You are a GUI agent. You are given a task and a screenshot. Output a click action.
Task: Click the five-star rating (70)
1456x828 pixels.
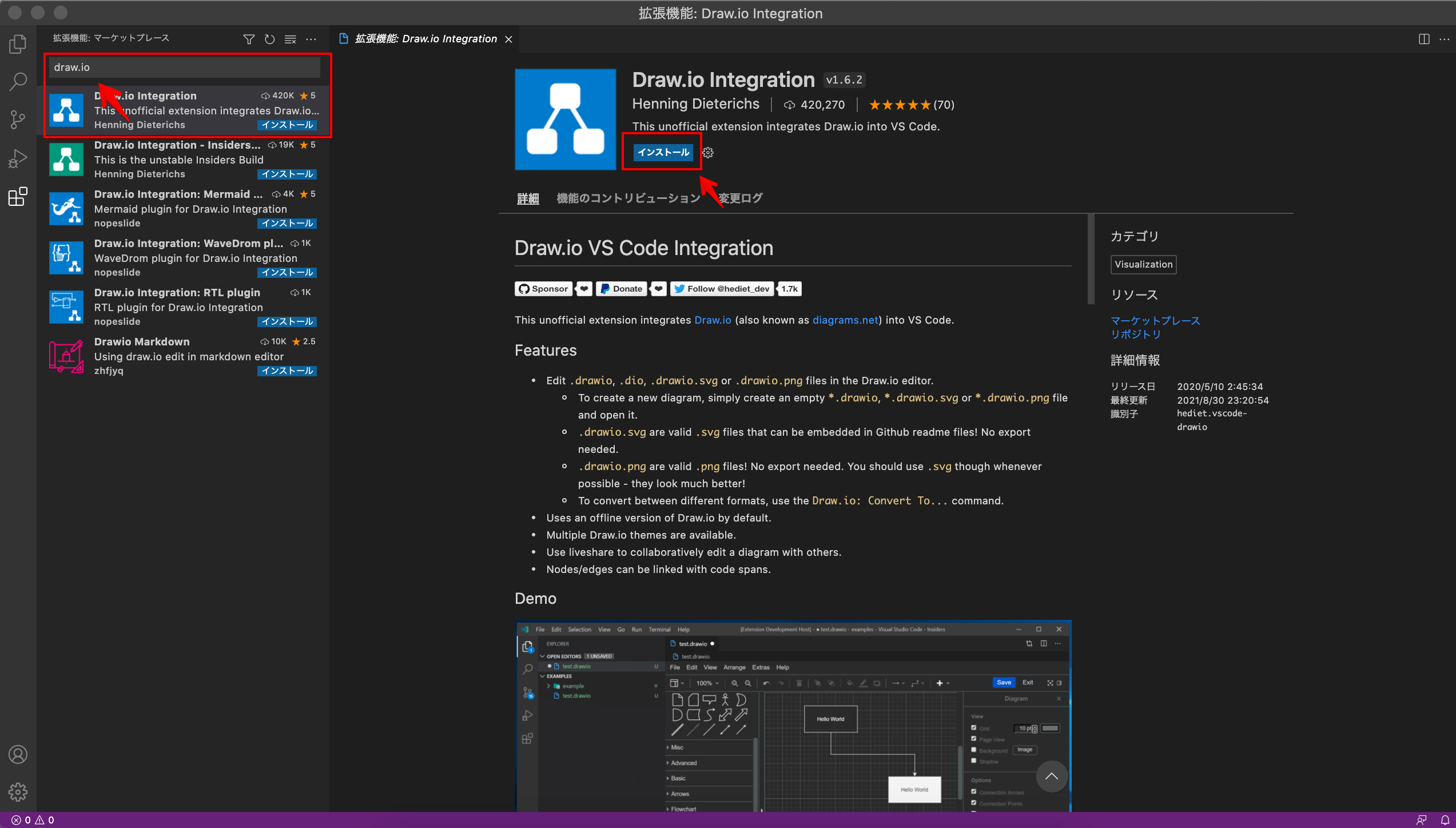[x=912, y=105]
